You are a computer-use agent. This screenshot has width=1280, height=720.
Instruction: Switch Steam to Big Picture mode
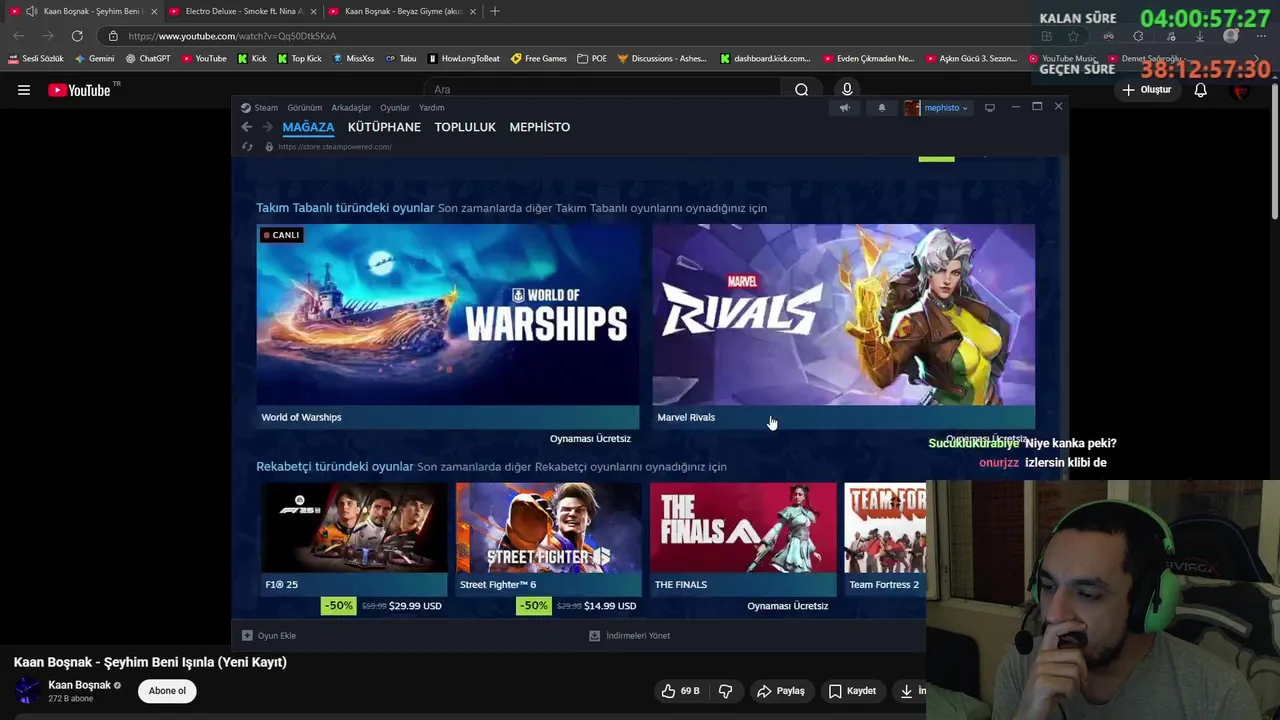click(990, 108)
